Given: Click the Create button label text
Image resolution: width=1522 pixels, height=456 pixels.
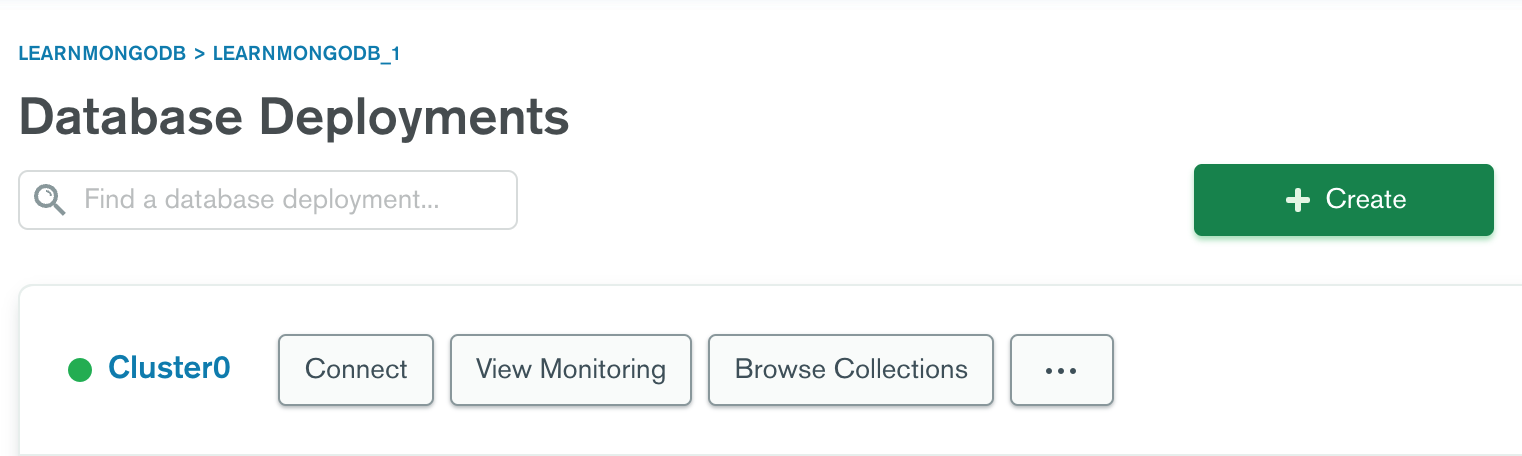Looking at the screenshot, I should click(1366, 199).
